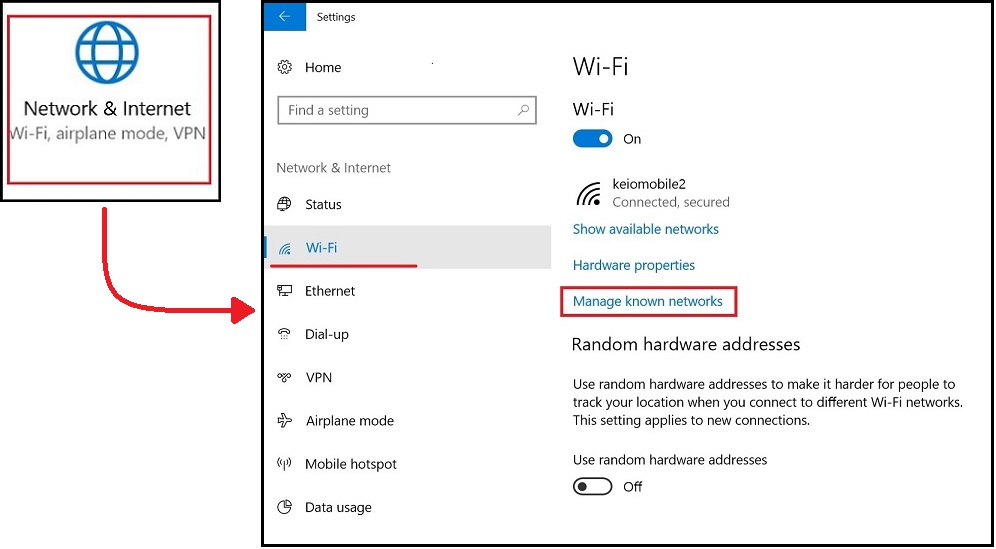Click the VPN icon in sidebar
This screenshot has height=549, width=996.
point(285,378)
